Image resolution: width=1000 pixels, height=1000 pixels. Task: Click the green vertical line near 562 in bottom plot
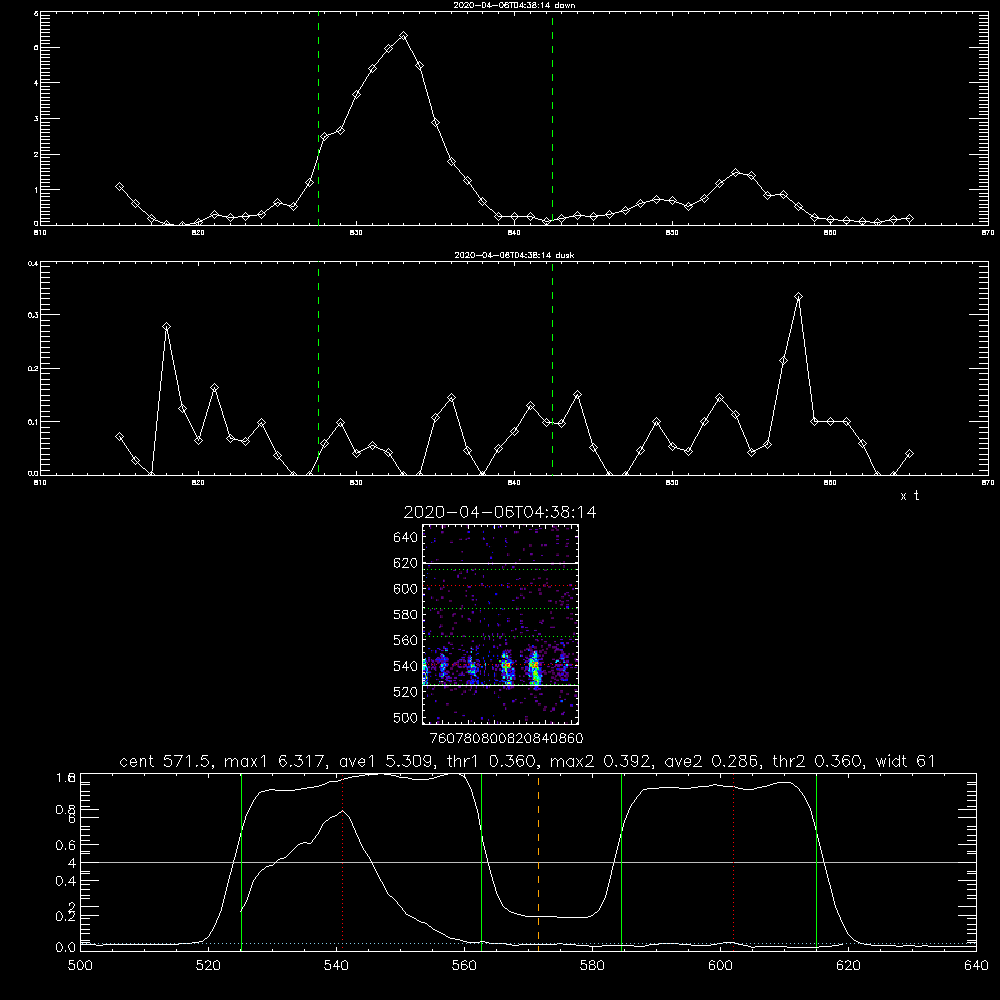[x=481, y=861]
